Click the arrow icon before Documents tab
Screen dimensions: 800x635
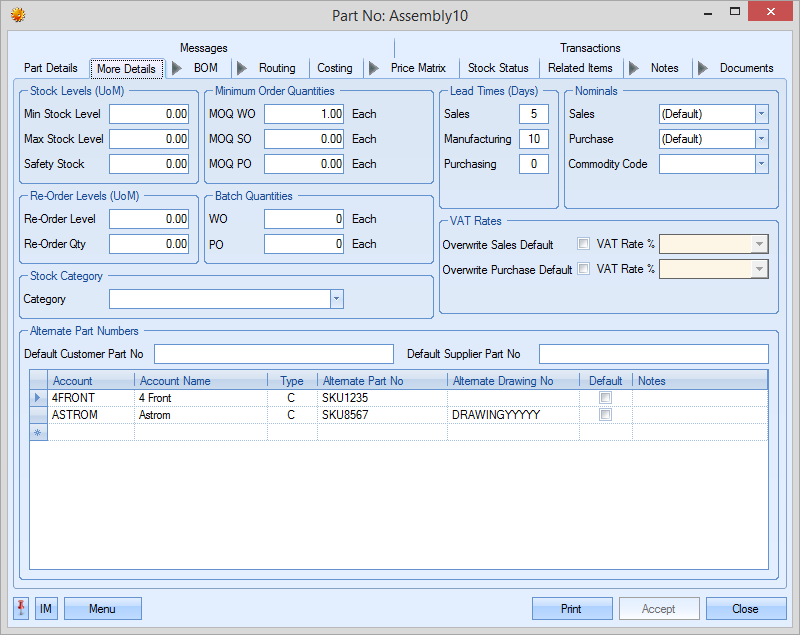[x=703, y=68]
